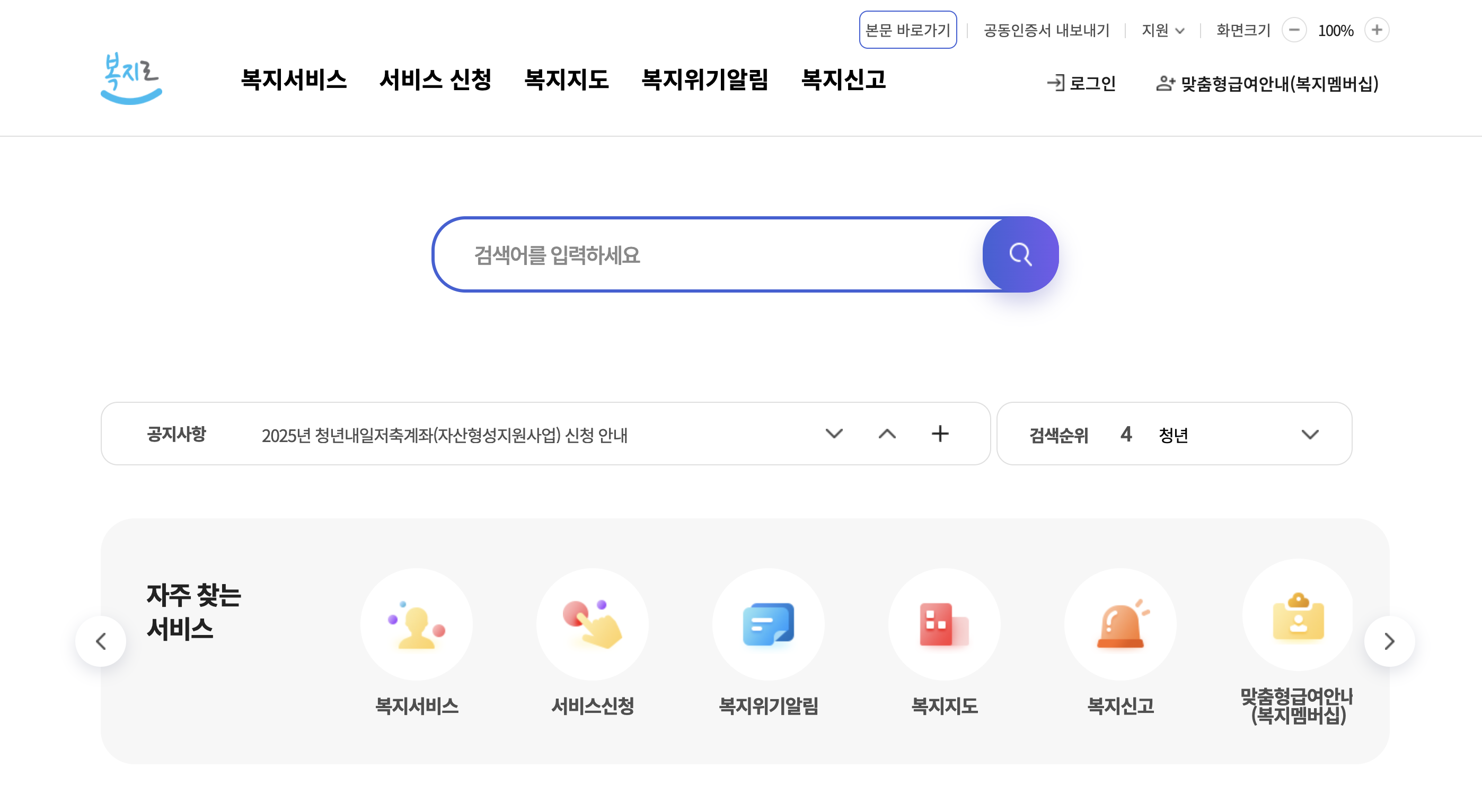The image size is (1482, 812).
Task: Show previous notice with up chevron
Action: (x=887, y=434)
